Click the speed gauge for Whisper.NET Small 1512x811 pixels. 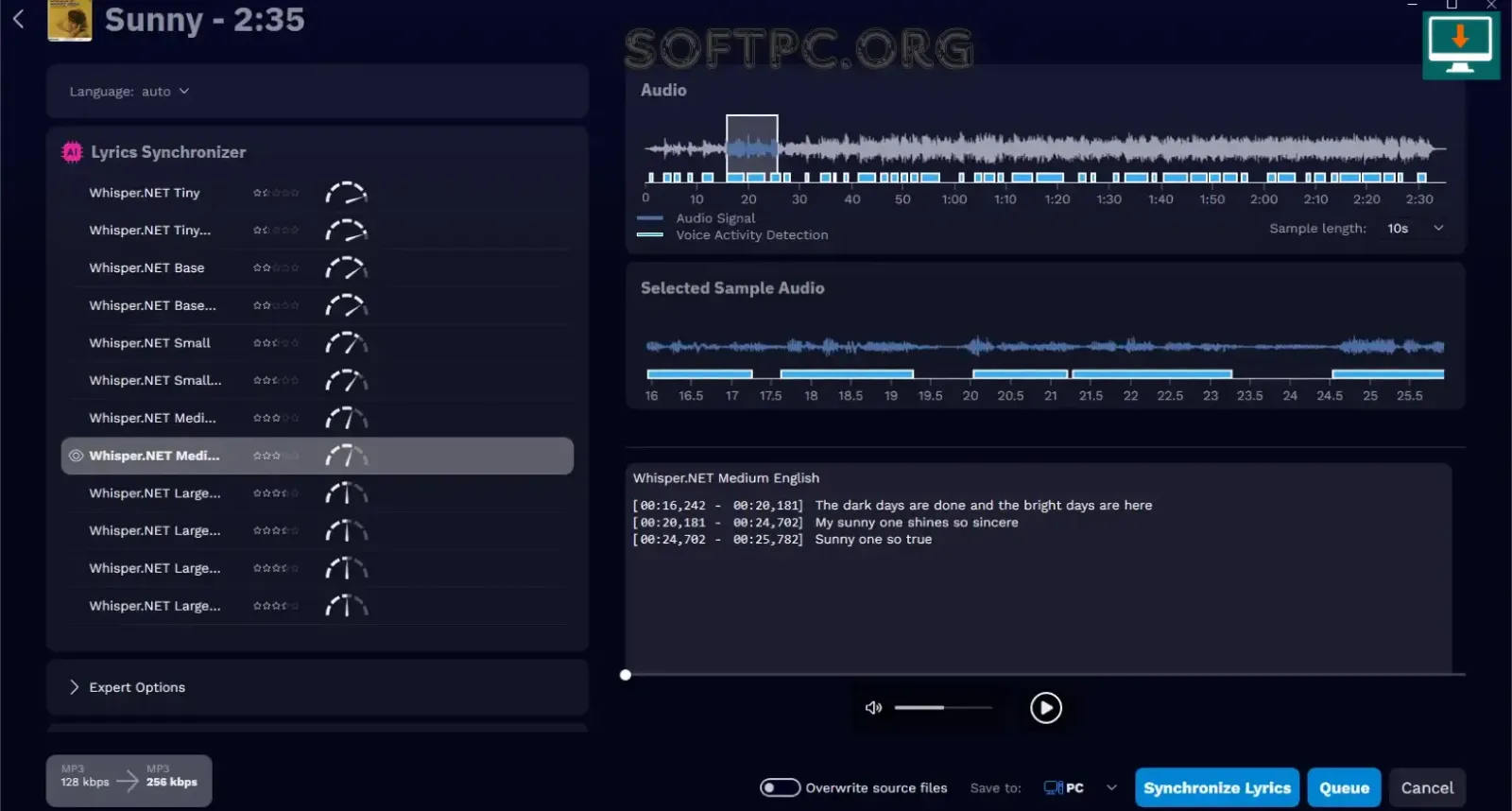click(347, 343)
